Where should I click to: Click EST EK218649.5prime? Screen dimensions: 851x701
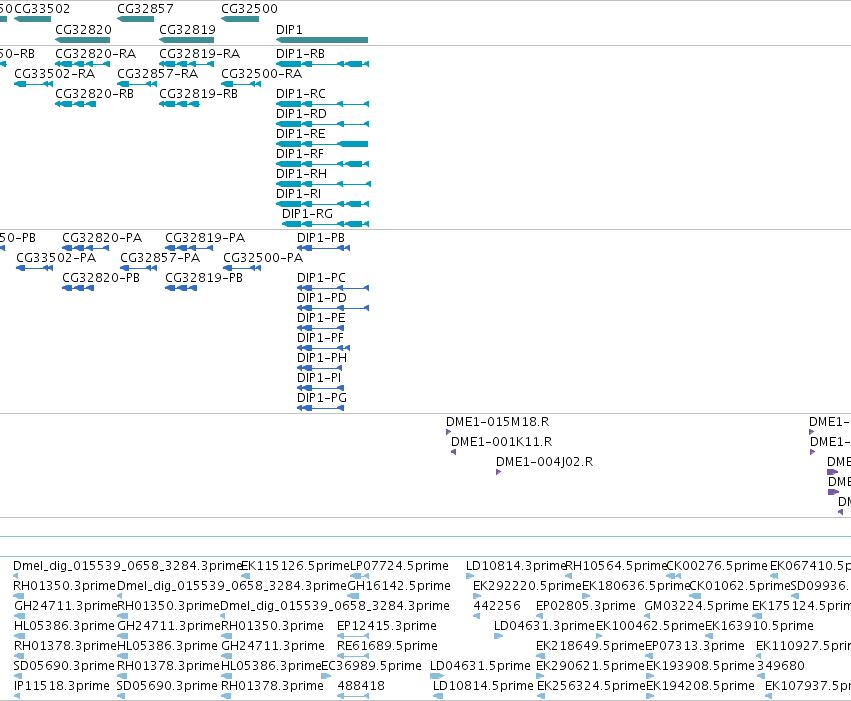(541, 656)
